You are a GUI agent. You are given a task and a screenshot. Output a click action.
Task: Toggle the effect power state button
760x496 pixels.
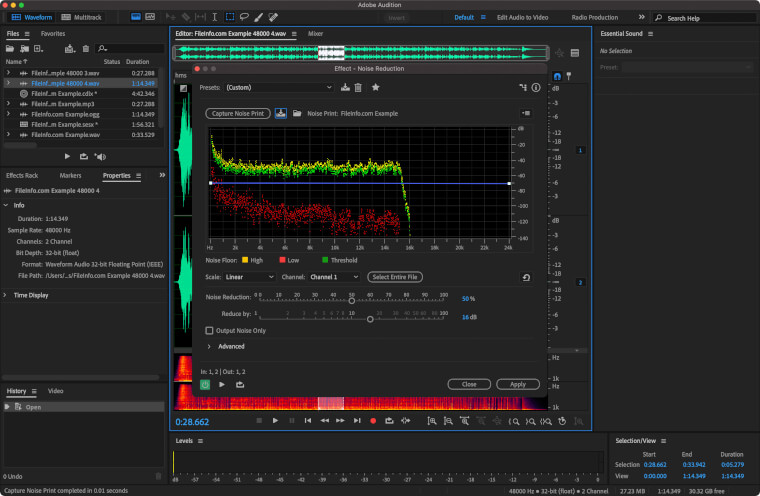pyautogui.click(x=205, y=384)
